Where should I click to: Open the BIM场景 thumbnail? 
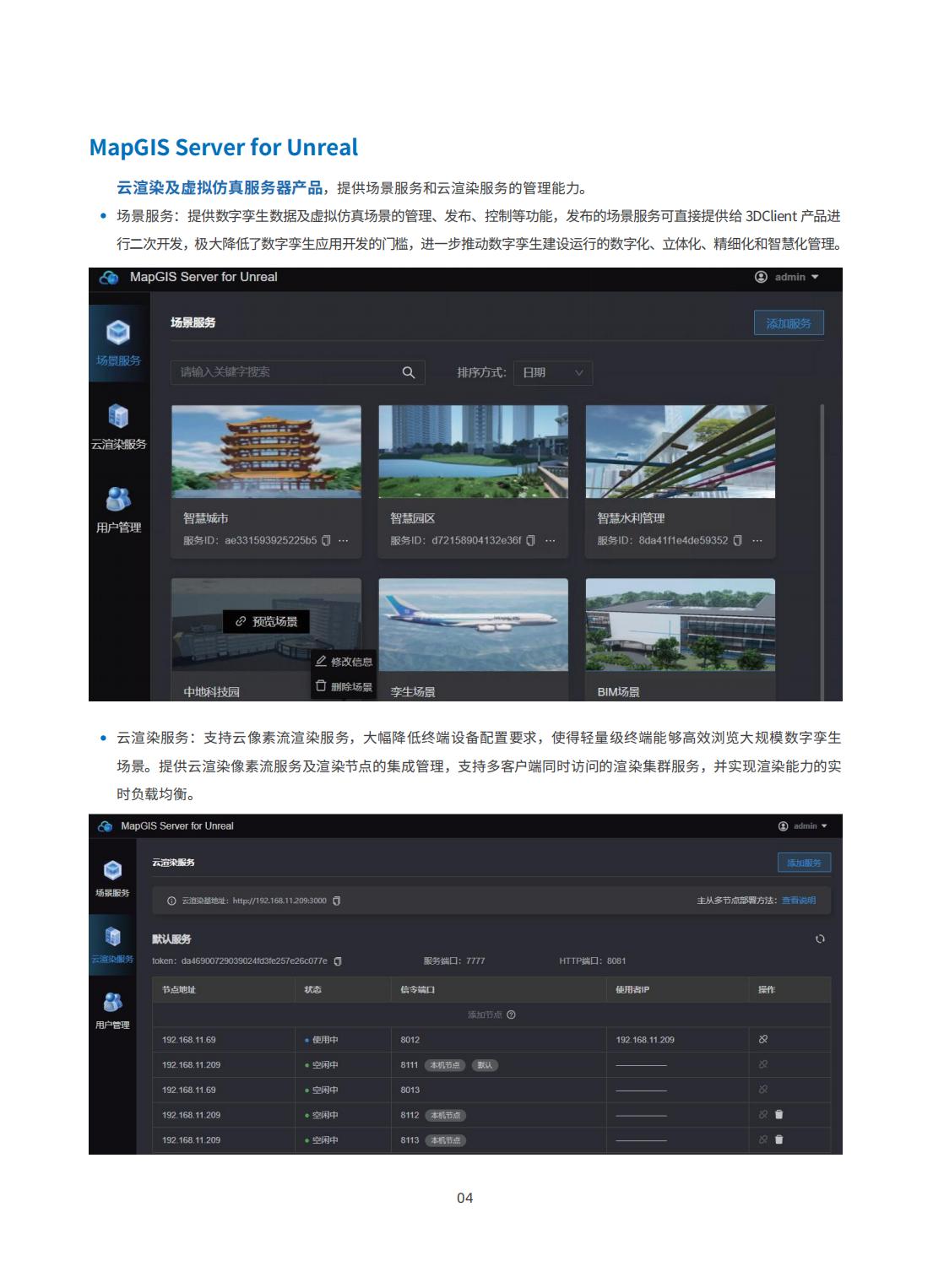(x=680, y=625)
